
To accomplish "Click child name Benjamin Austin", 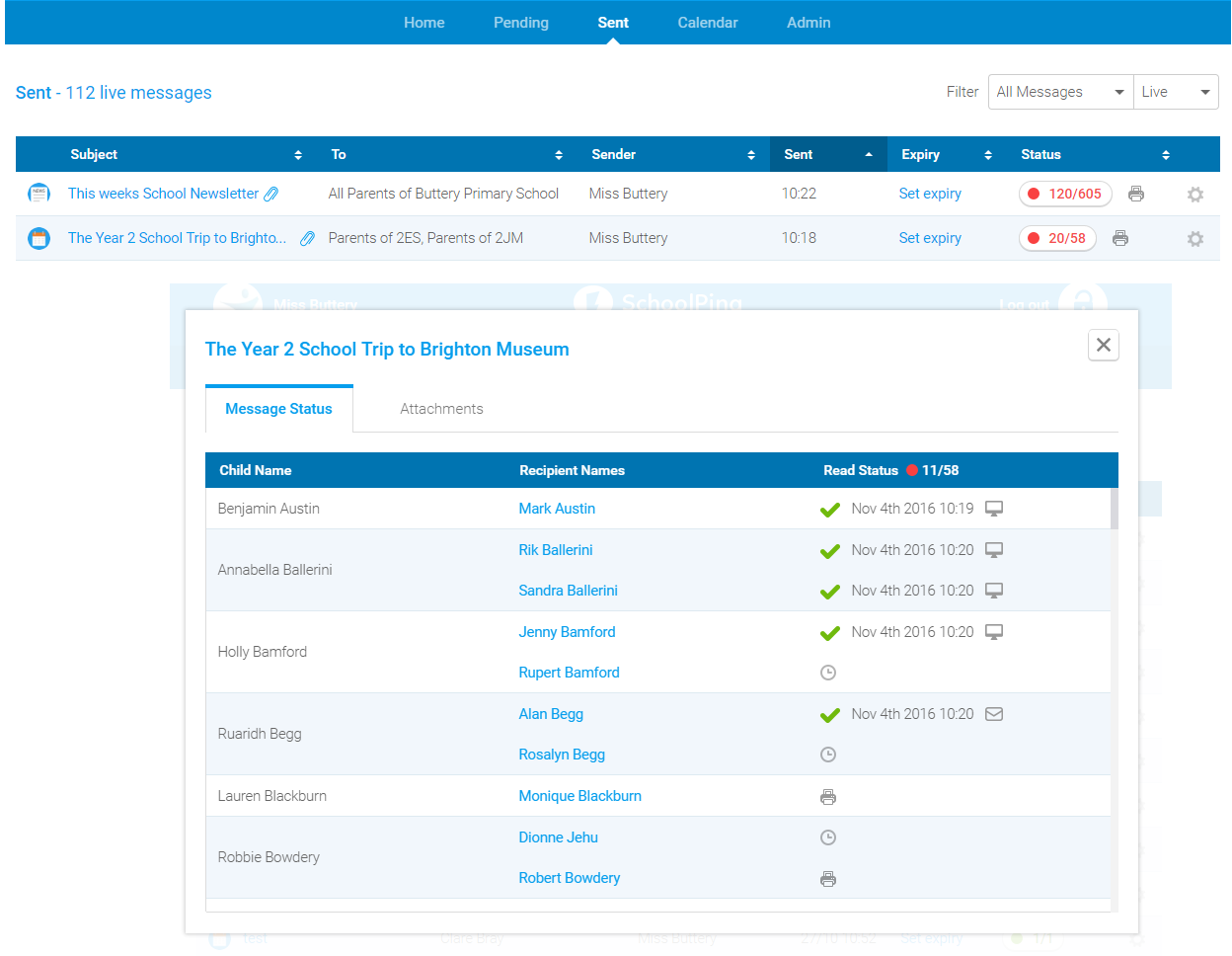I will 269,509.
